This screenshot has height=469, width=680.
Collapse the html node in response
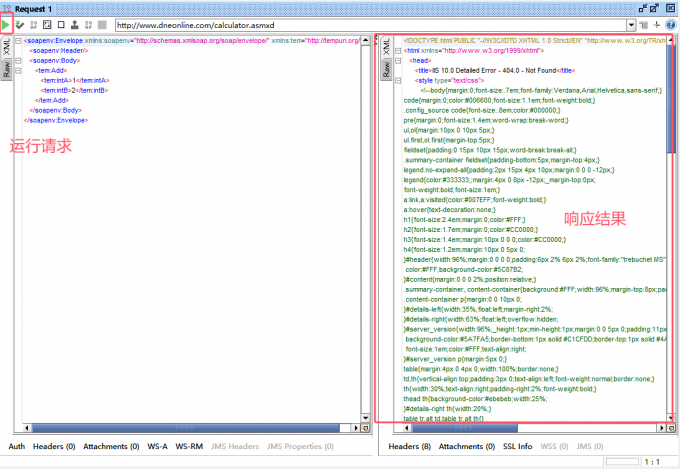pyautogui.click(x=398, y=51)
